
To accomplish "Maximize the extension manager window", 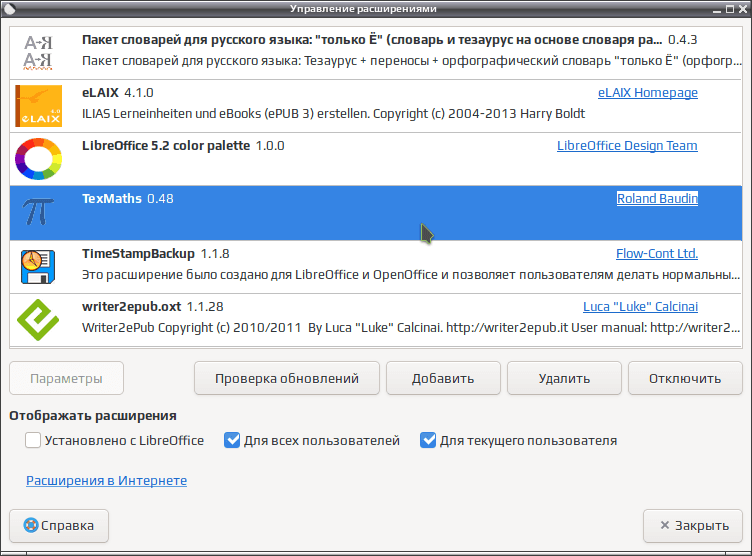I will click(x=730, y=9).
